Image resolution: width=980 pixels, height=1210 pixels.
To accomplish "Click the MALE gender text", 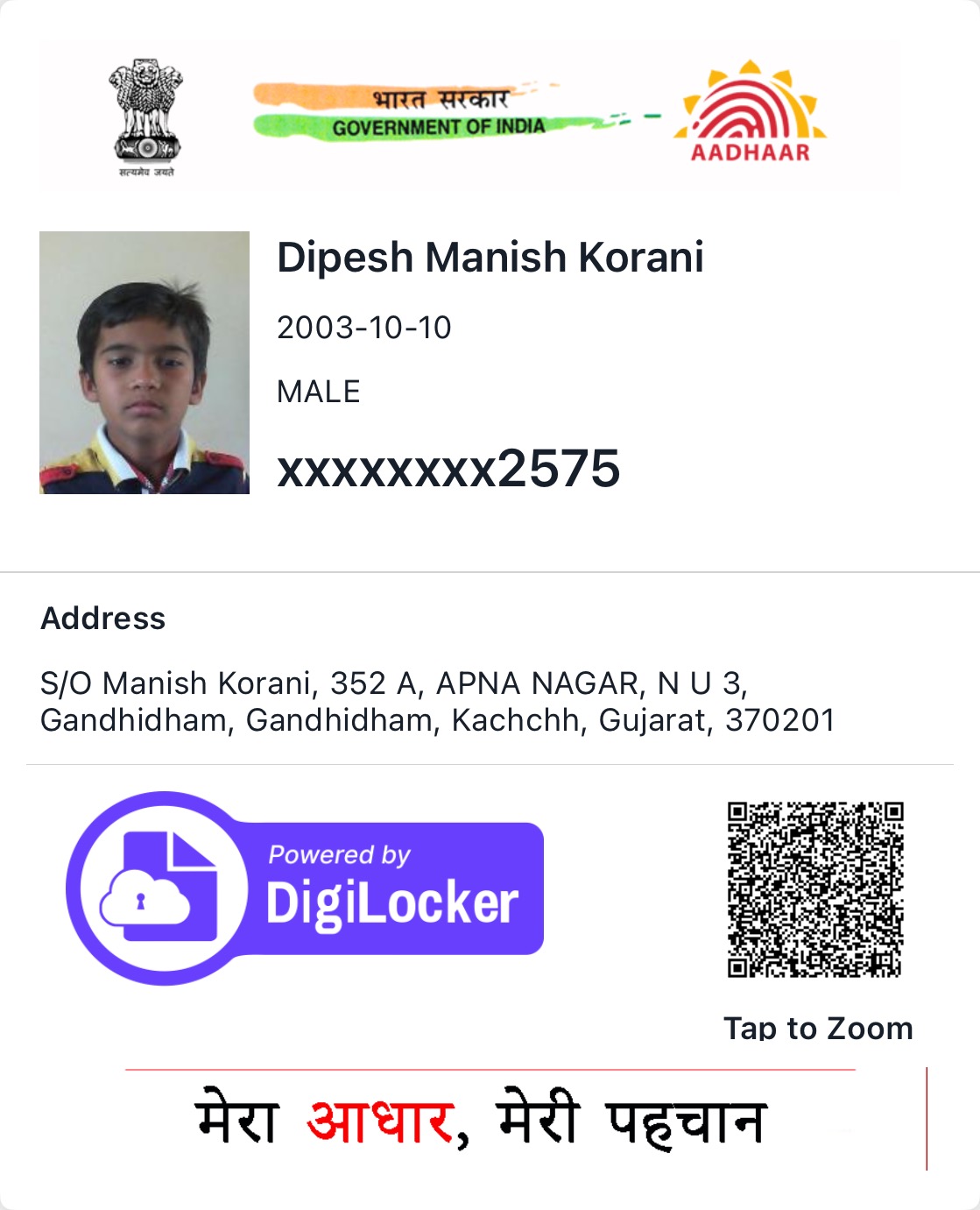I will (319, 392).
